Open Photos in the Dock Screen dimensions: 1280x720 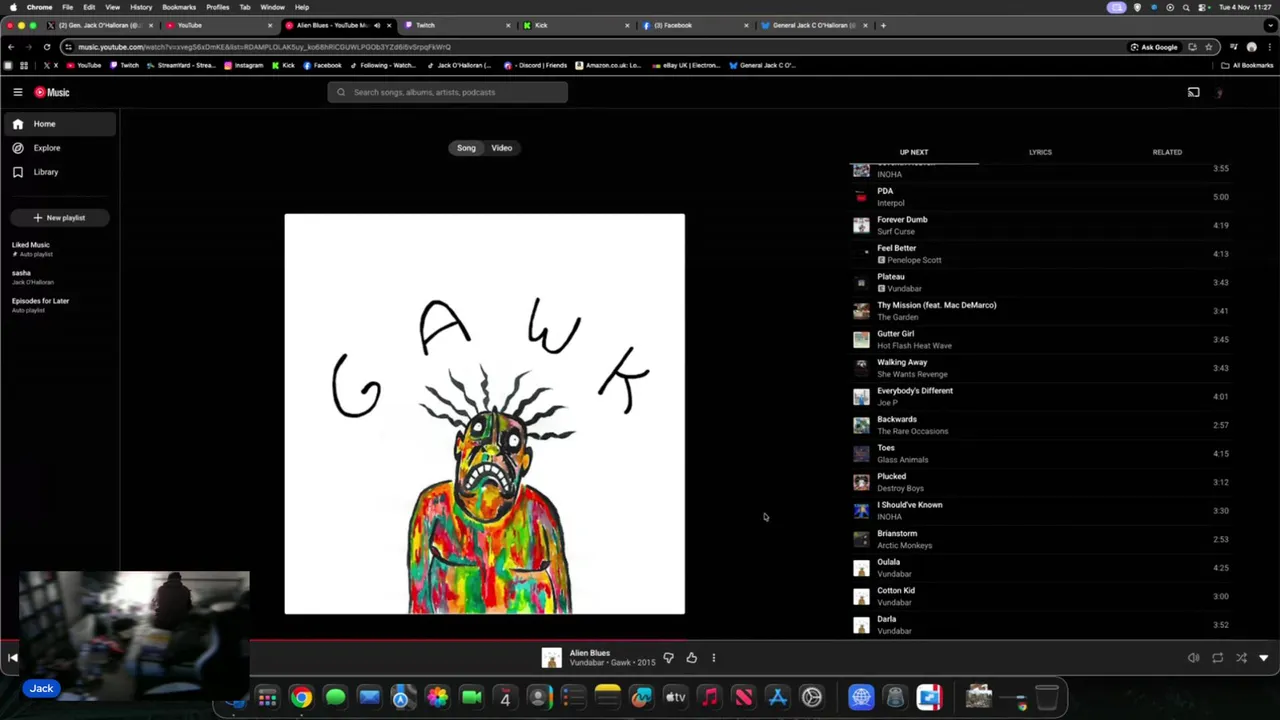(x=437, y=698)
